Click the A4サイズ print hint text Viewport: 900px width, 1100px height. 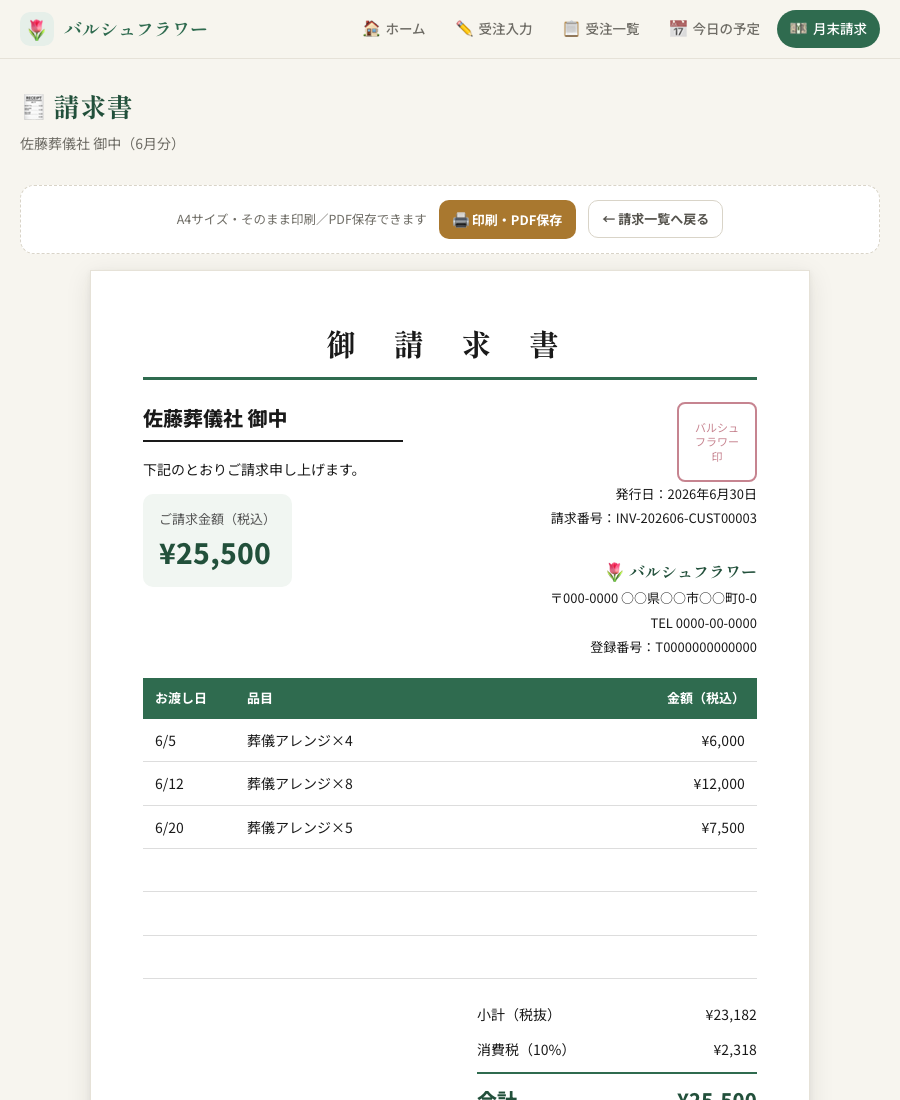point(302,220)
